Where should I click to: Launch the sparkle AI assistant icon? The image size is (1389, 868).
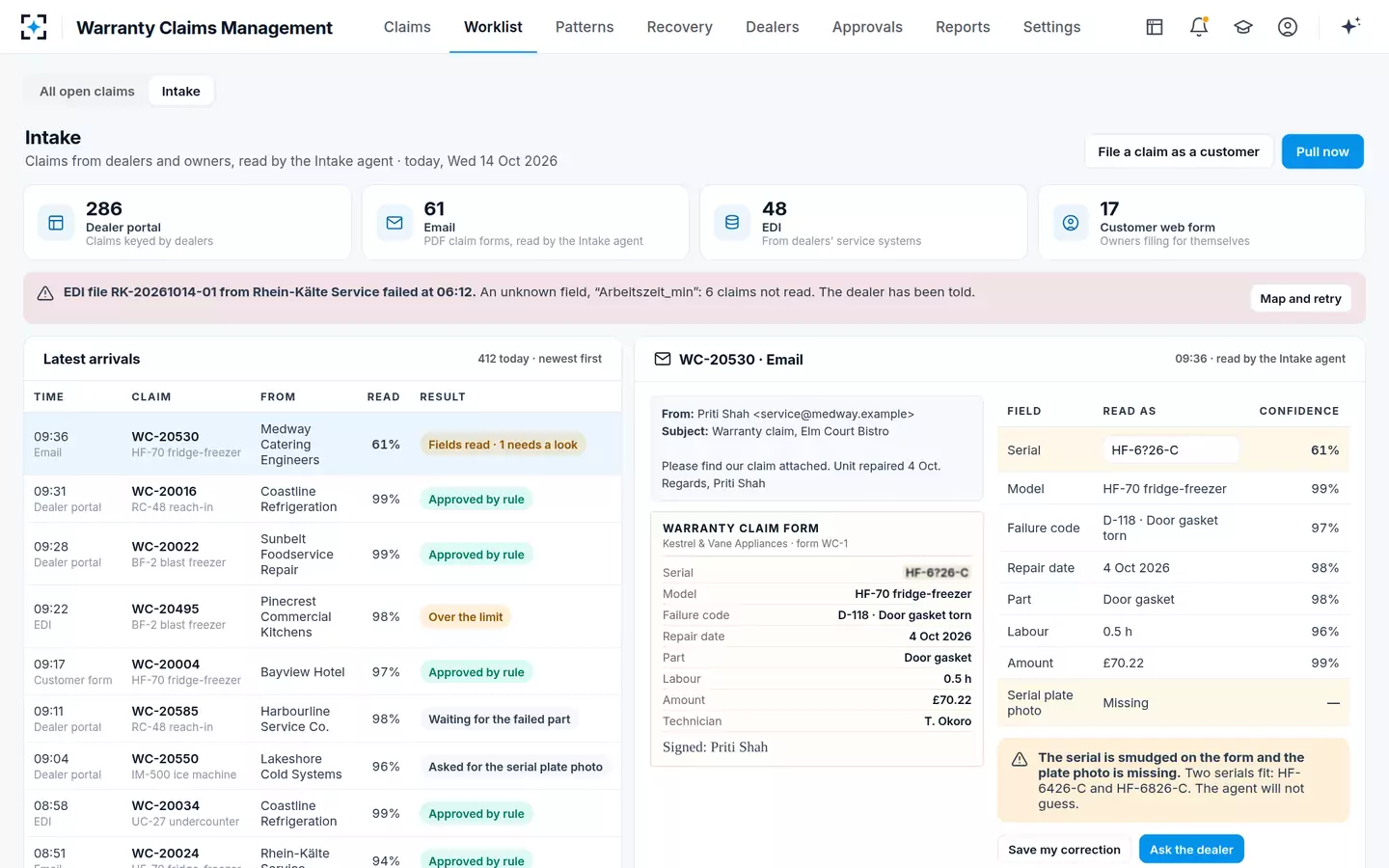[1350, 26]
